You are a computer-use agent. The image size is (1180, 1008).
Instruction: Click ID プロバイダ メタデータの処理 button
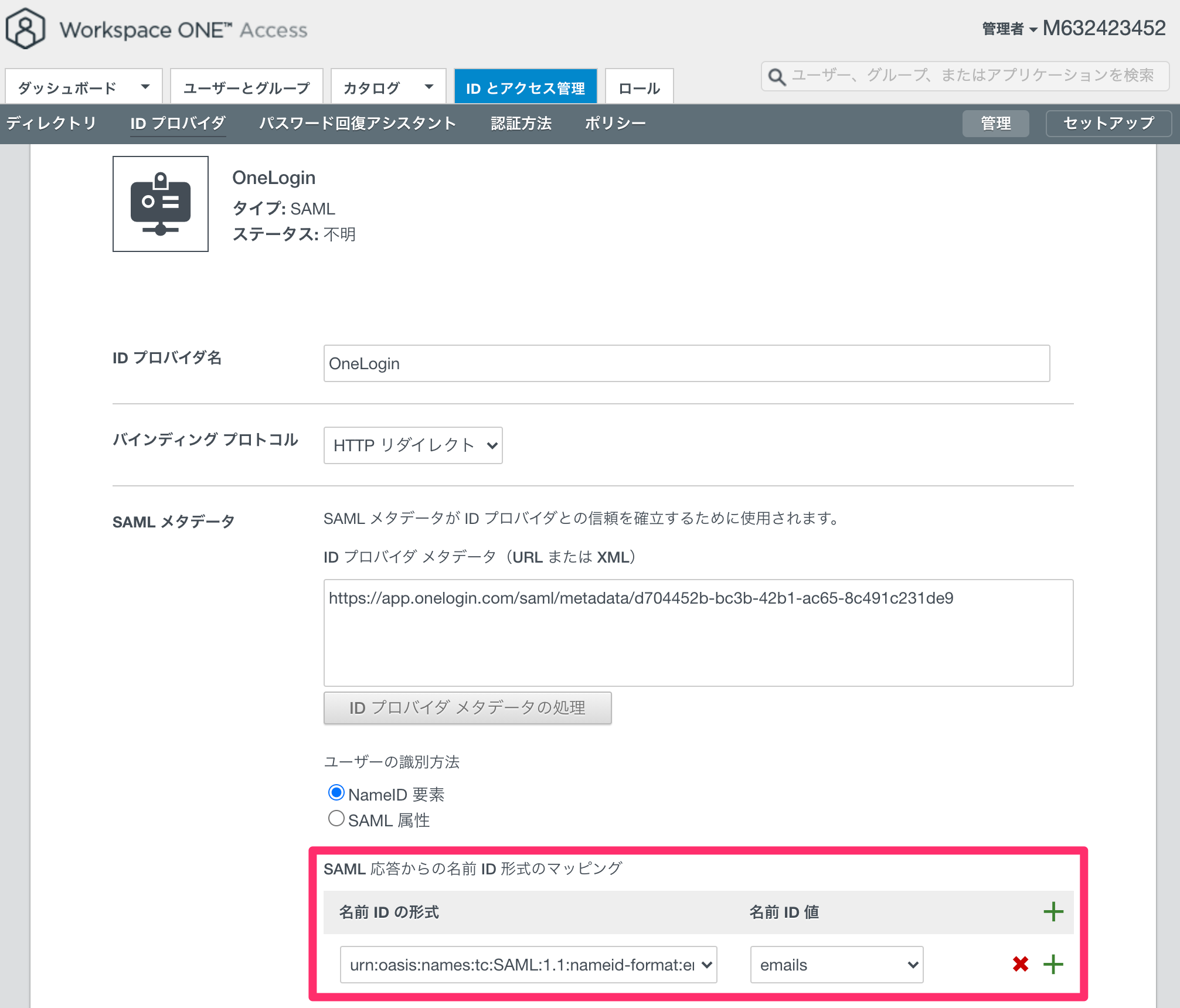(468, 708)
